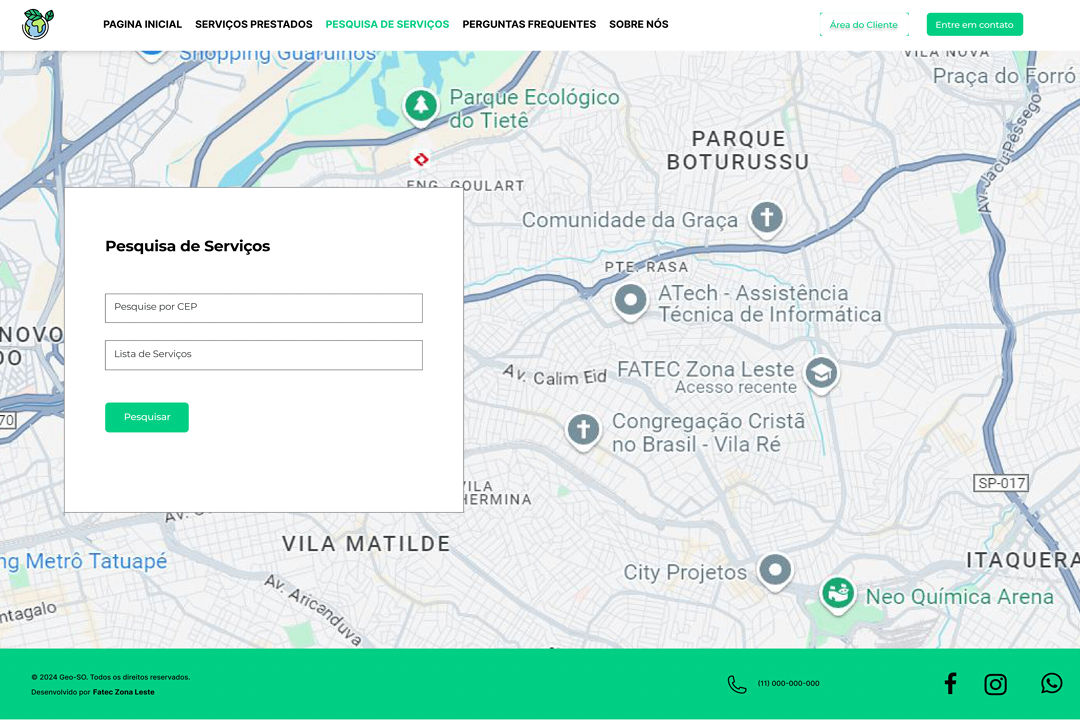This screenshot has height=720, width=1080.
Task: Select Parque Ecológico do Tietê map pin
Action: pyautogui.click(x=421, y=105)
